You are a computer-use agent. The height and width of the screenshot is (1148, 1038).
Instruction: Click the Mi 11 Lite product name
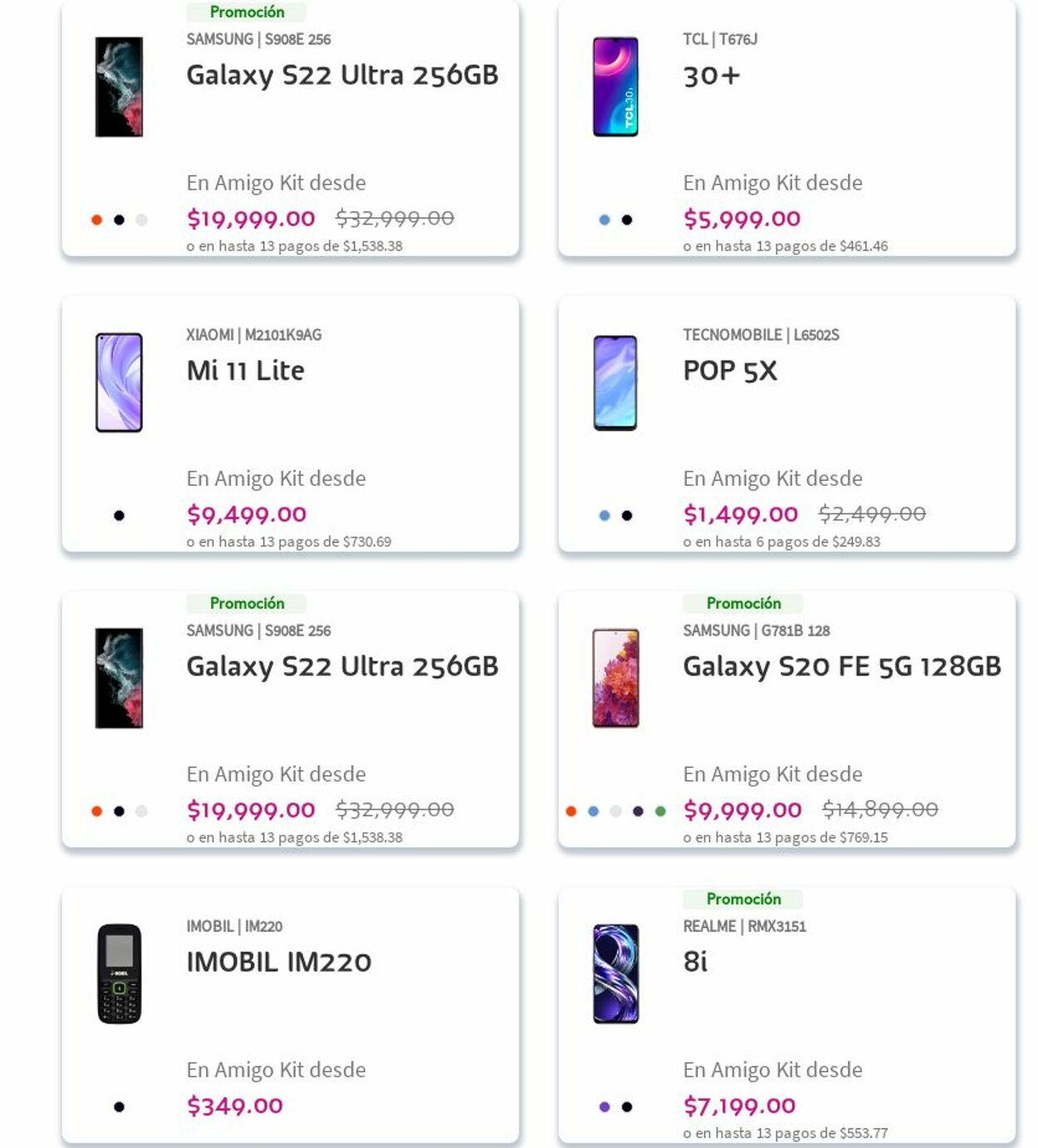[245, 370]
